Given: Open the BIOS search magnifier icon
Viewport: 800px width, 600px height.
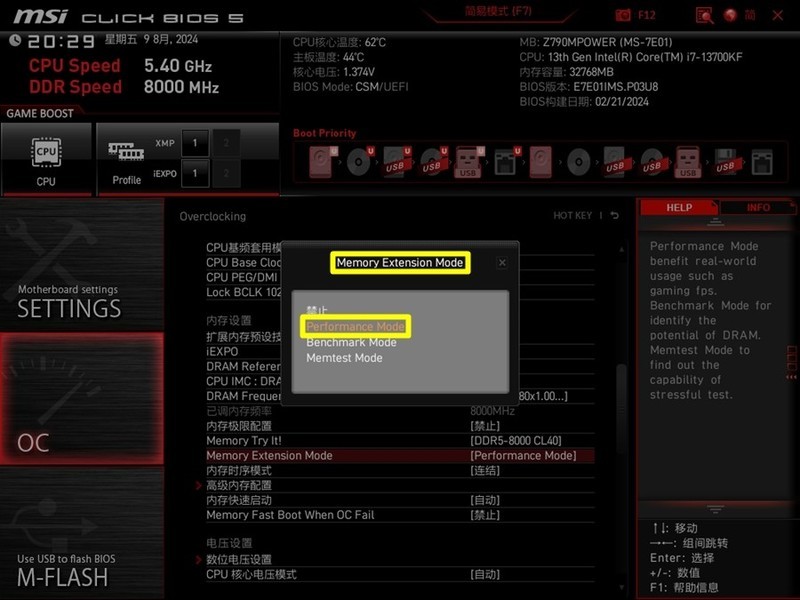Looking at the screenshot, I should click(x=705, y=15).
